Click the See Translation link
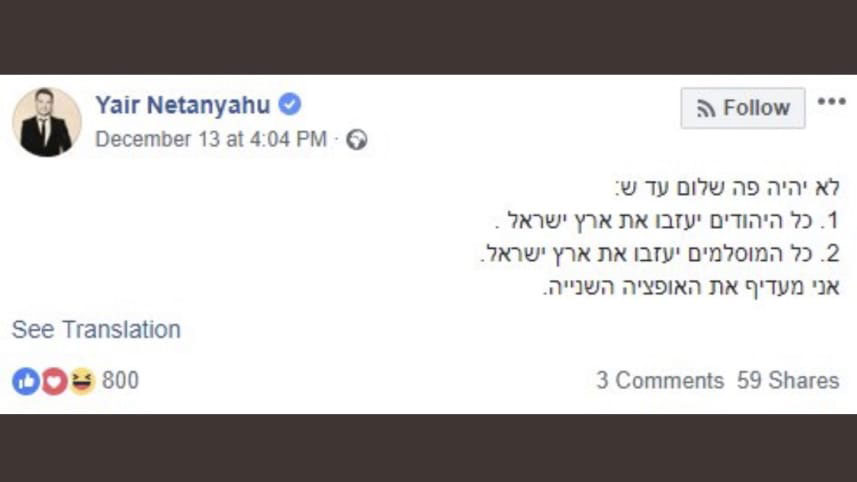Image resolution: width=857 pixels, height=482 pixels. (96, 330)
